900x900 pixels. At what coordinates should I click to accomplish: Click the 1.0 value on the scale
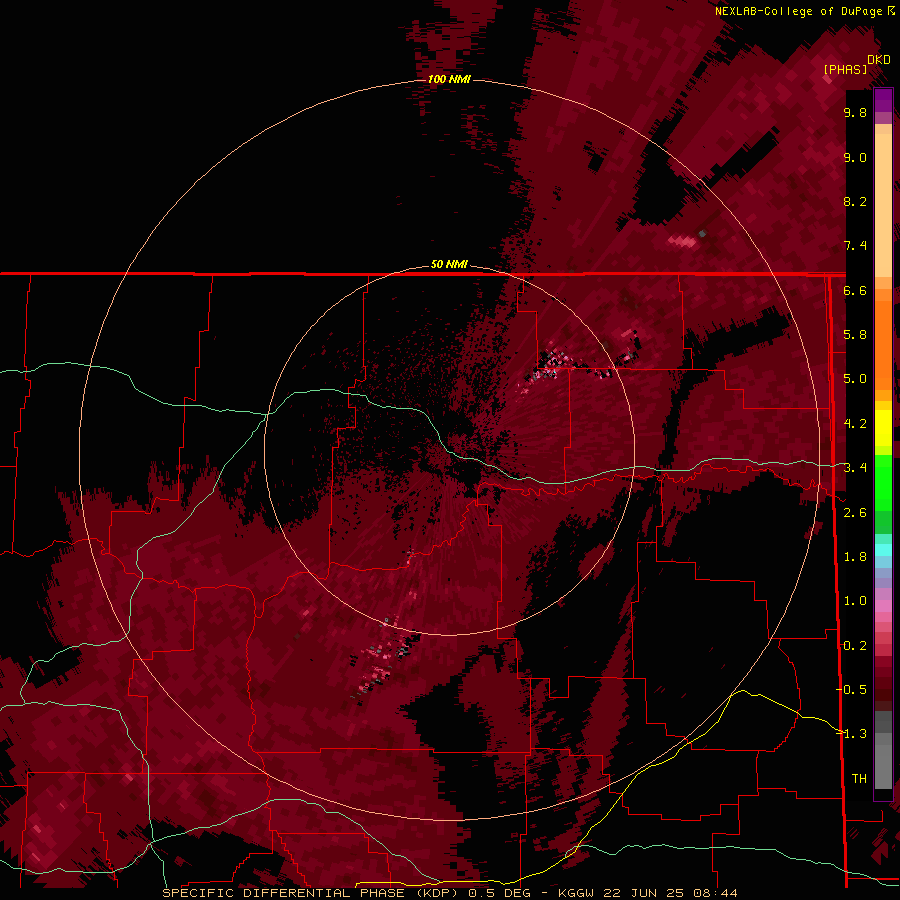tap(855, 601)
